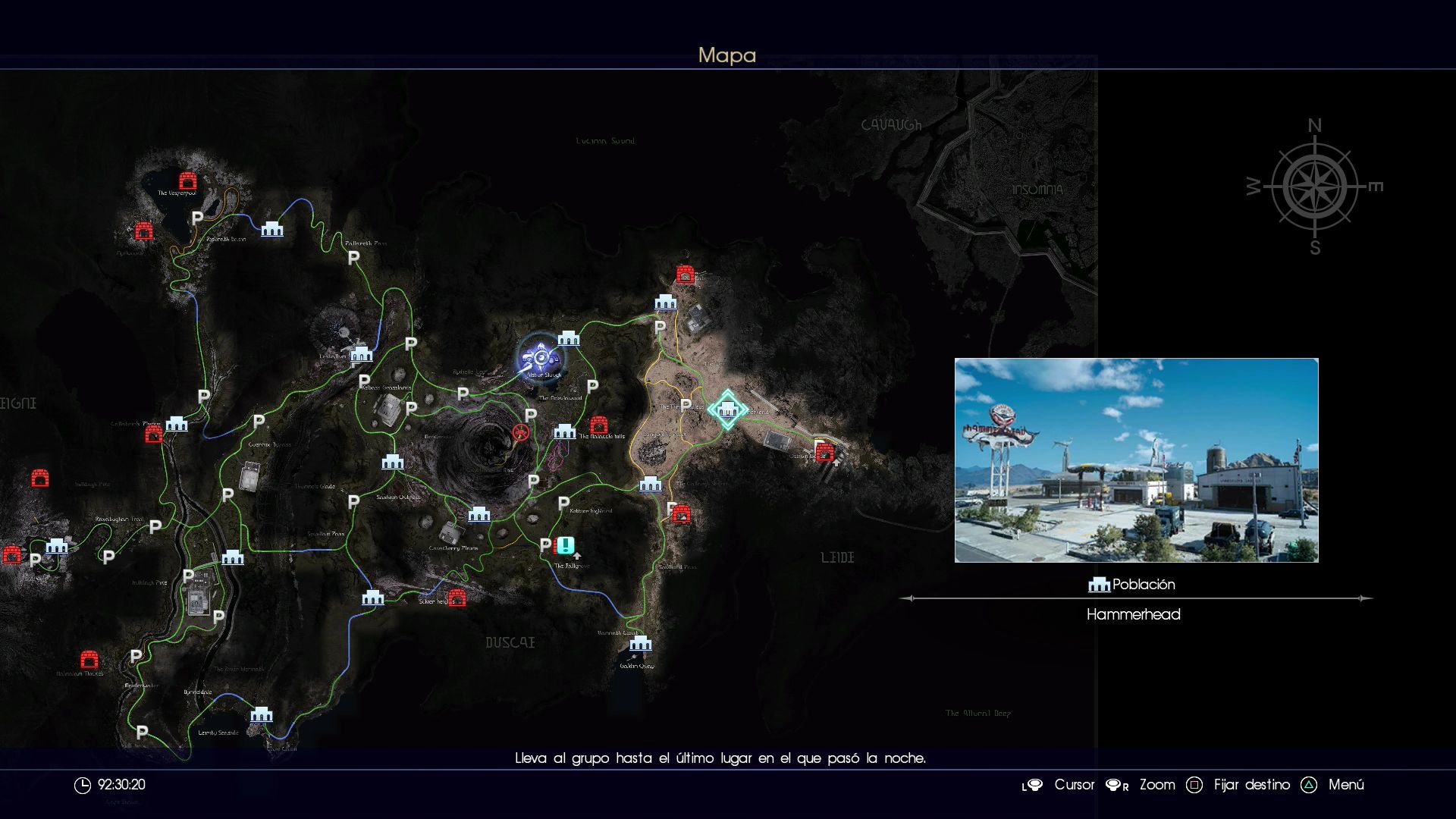This screenshot has width=1456, height=819.
Task: Click the compass rose
Action: 1314,187
